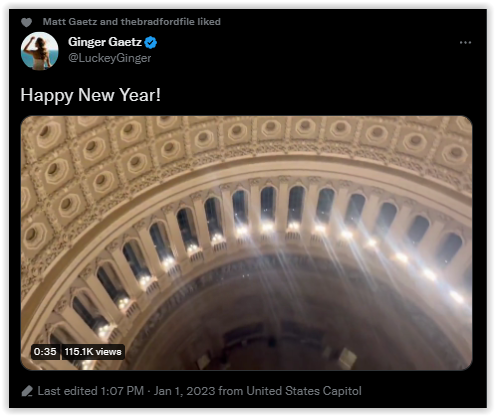The width and height of the screenshot is (495, 416).
Task: Click the 115.1K views counter
Action: click(93, 352)
